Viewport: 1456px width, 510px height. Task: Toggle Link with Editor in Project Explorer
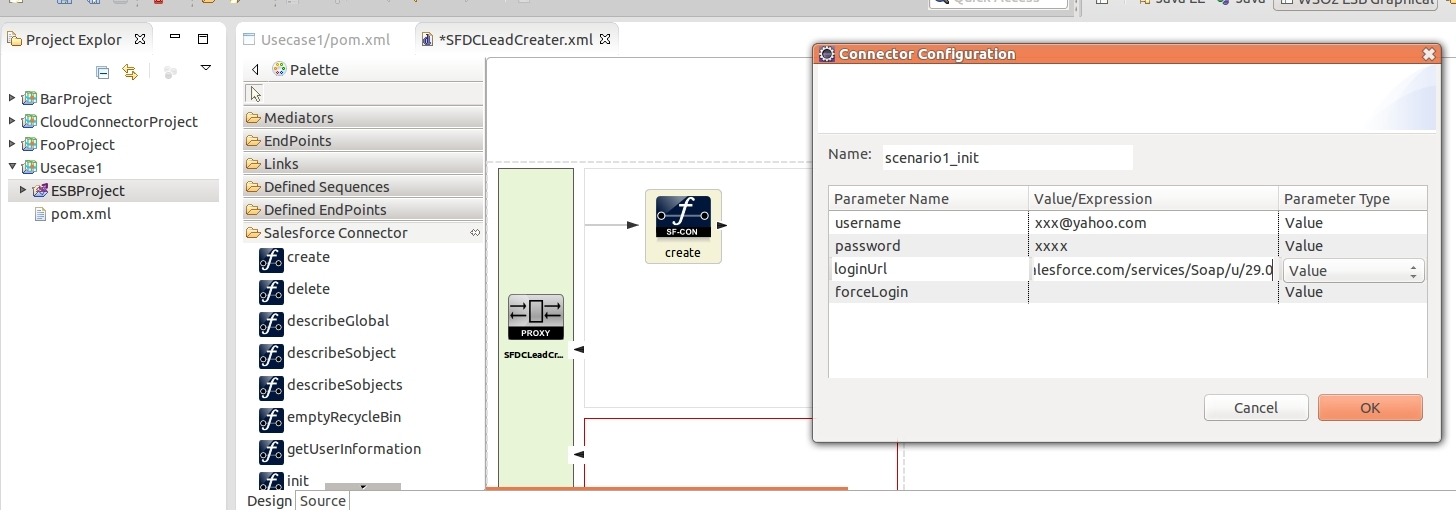point(129,72)
